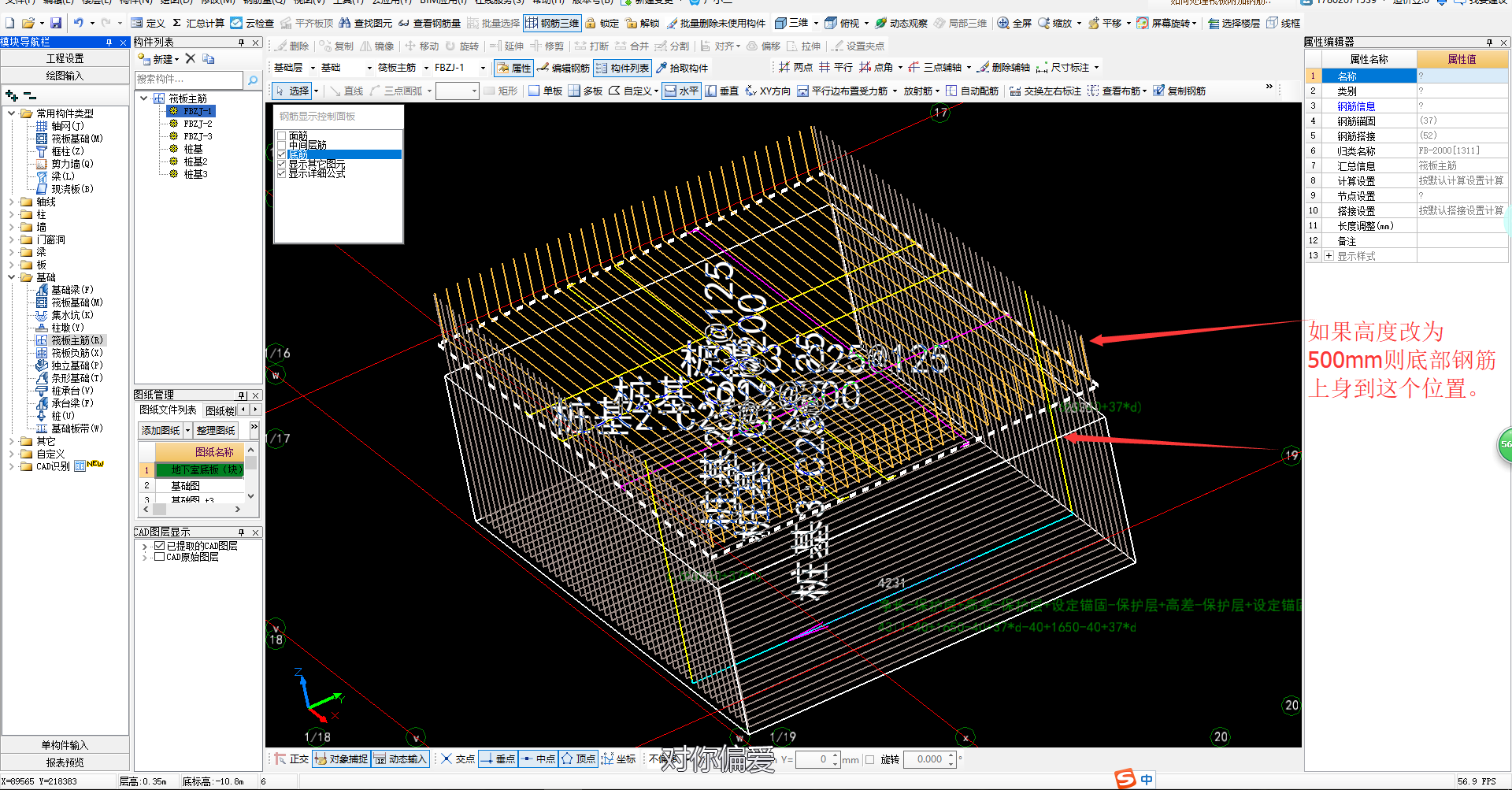Image resolution: width=1512 pixels, height=790 pixels.
Task: Run 云检查 cloud check
Action: click(x=252, y=23)
